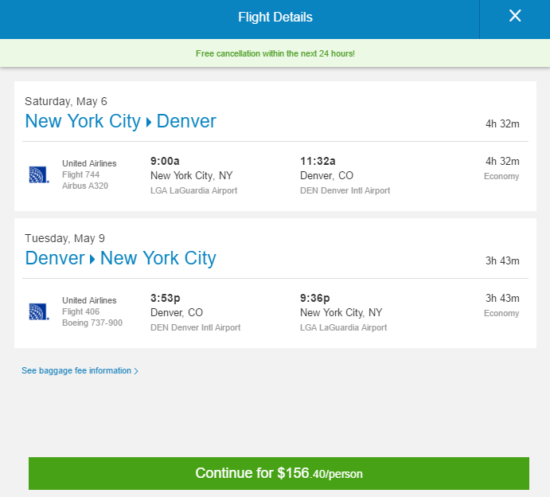The height and width of the screenshot is (497, 550).
Task: Click the 9:00a departure time
Action: point(165,161)
